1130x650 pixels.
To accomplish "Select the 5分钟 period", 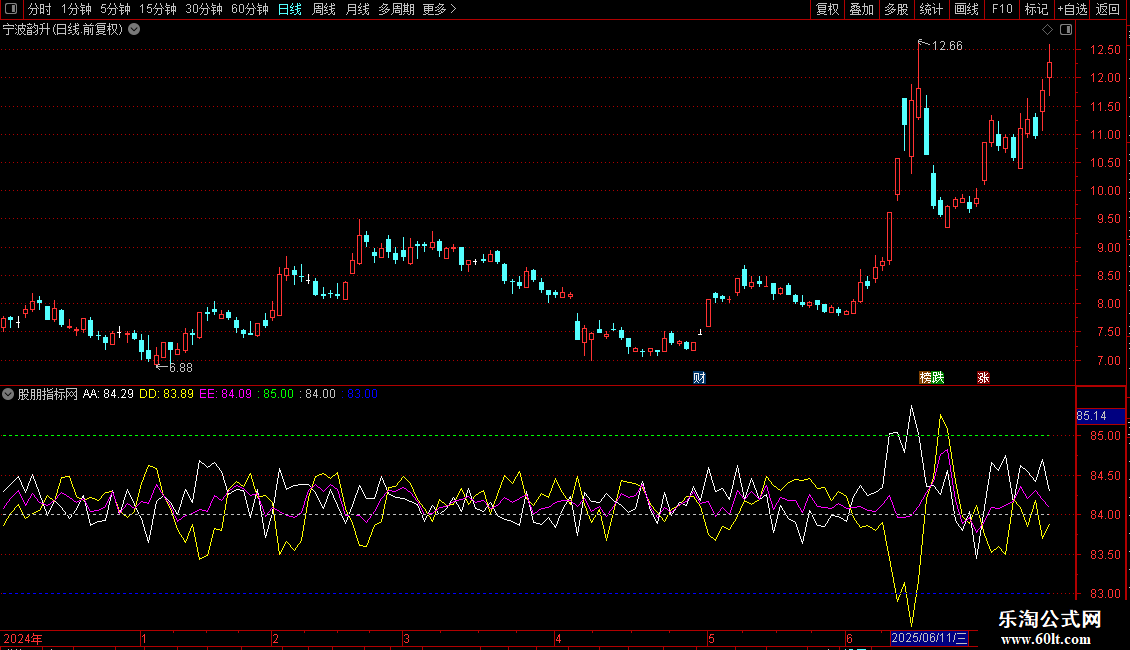I will coord(115,9).
